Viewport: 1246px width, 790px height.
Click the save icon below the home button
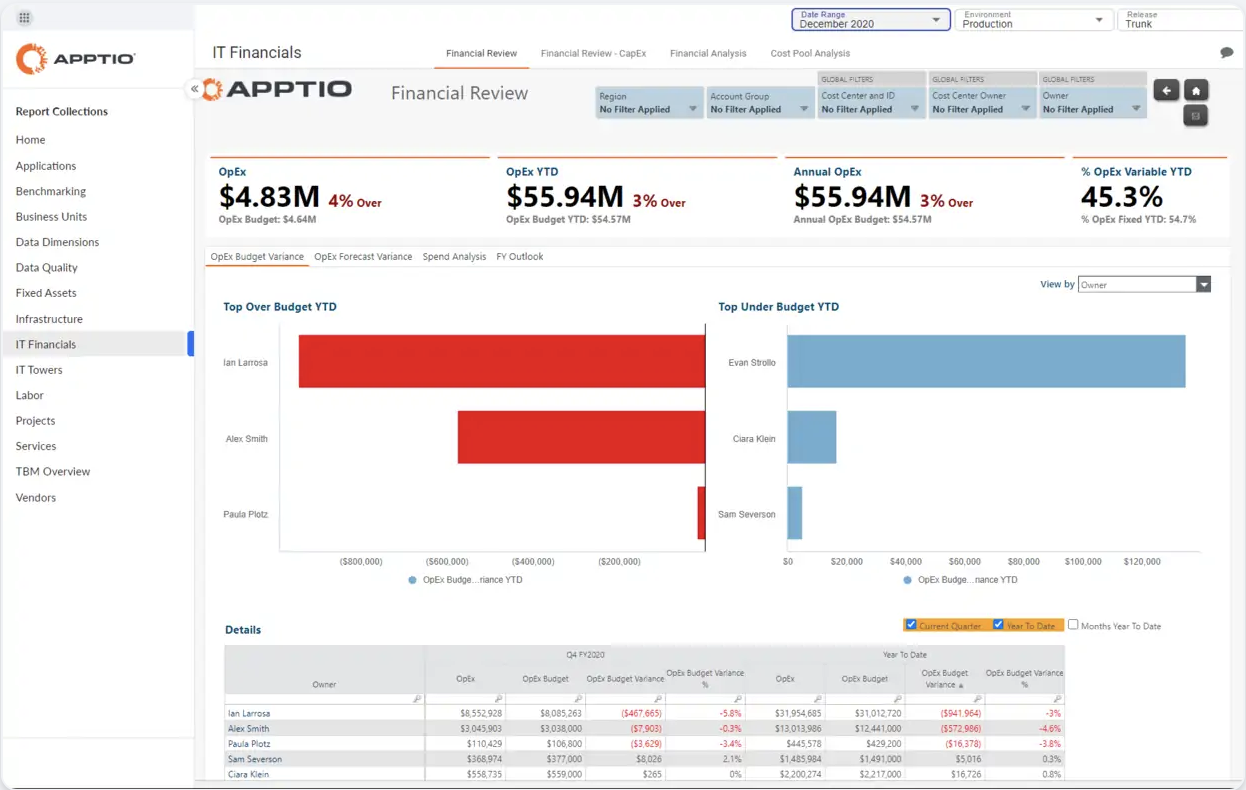tap(1196, 116)
